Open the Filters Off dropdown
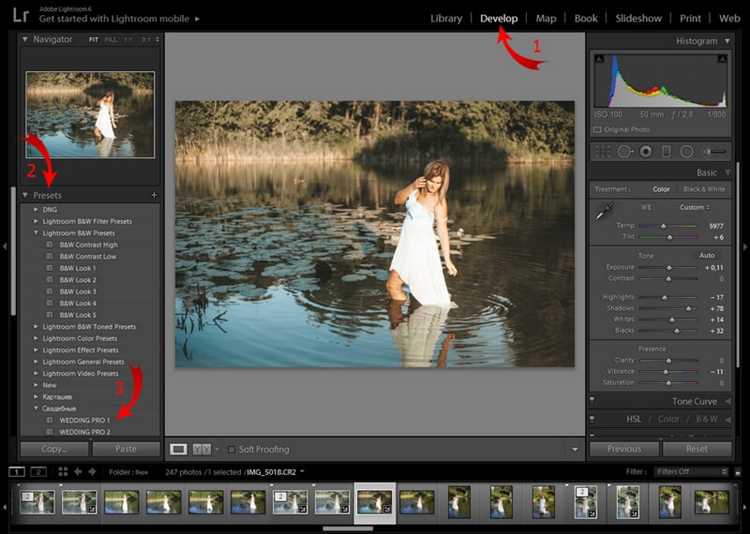750x534 pixels. pos(691,471)
